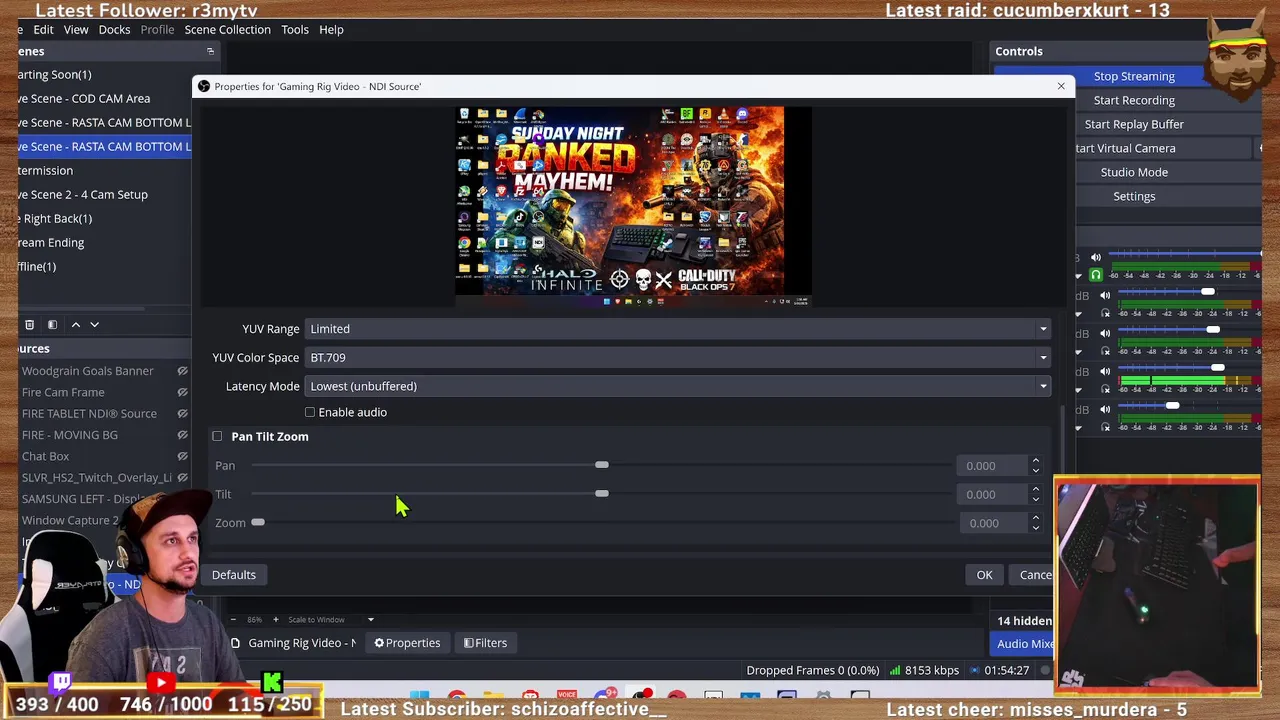Click the YouTube subscriber goal icon
This screenshot has height=720, width=1280.
click(x=161, y=683)
